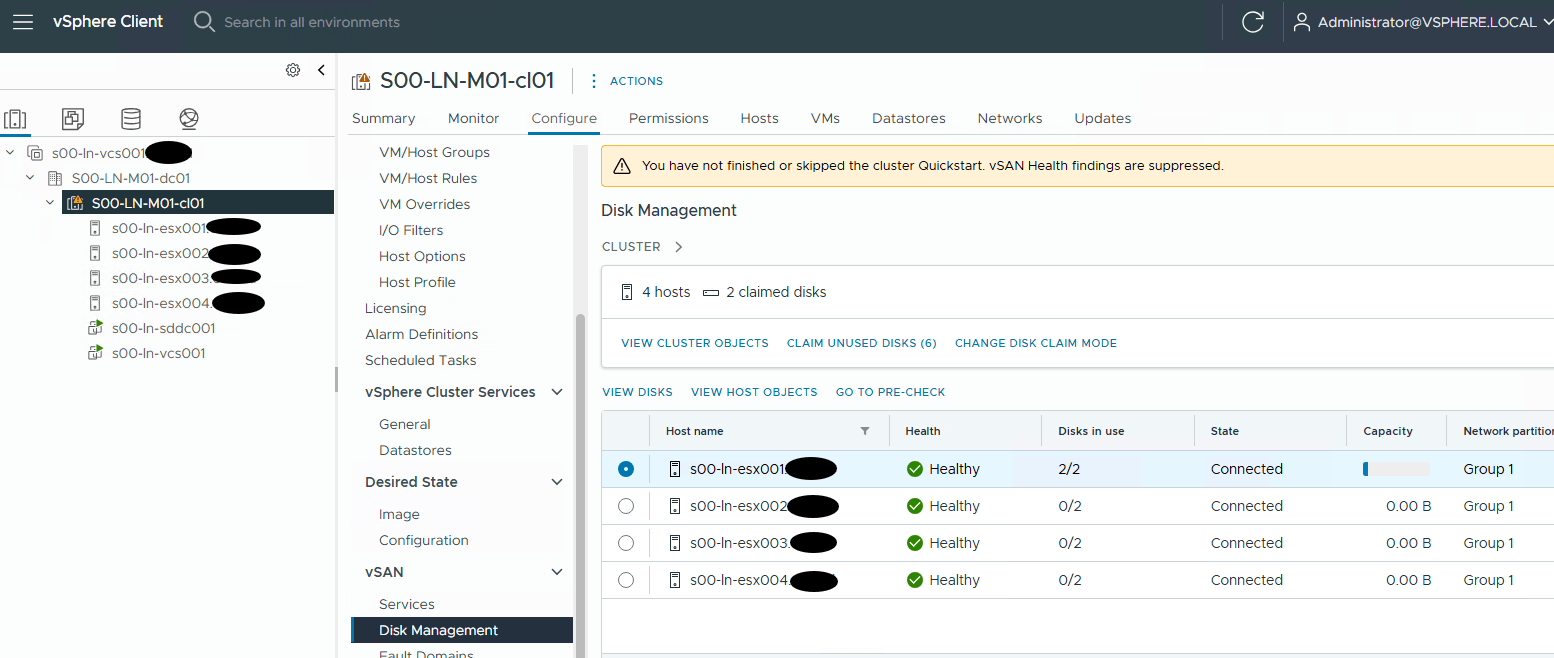Click the search in all environments field
Screen dimensions: 1554x658
[x=311, y=22]
